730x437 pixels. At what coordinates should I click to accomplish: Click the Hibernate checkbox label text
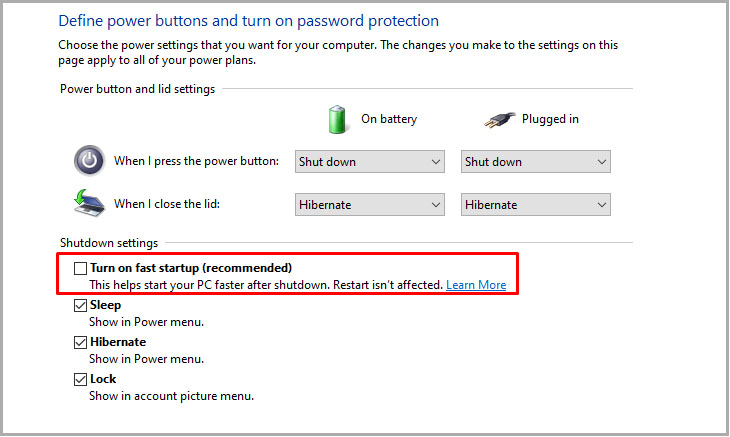pos(118,342)
